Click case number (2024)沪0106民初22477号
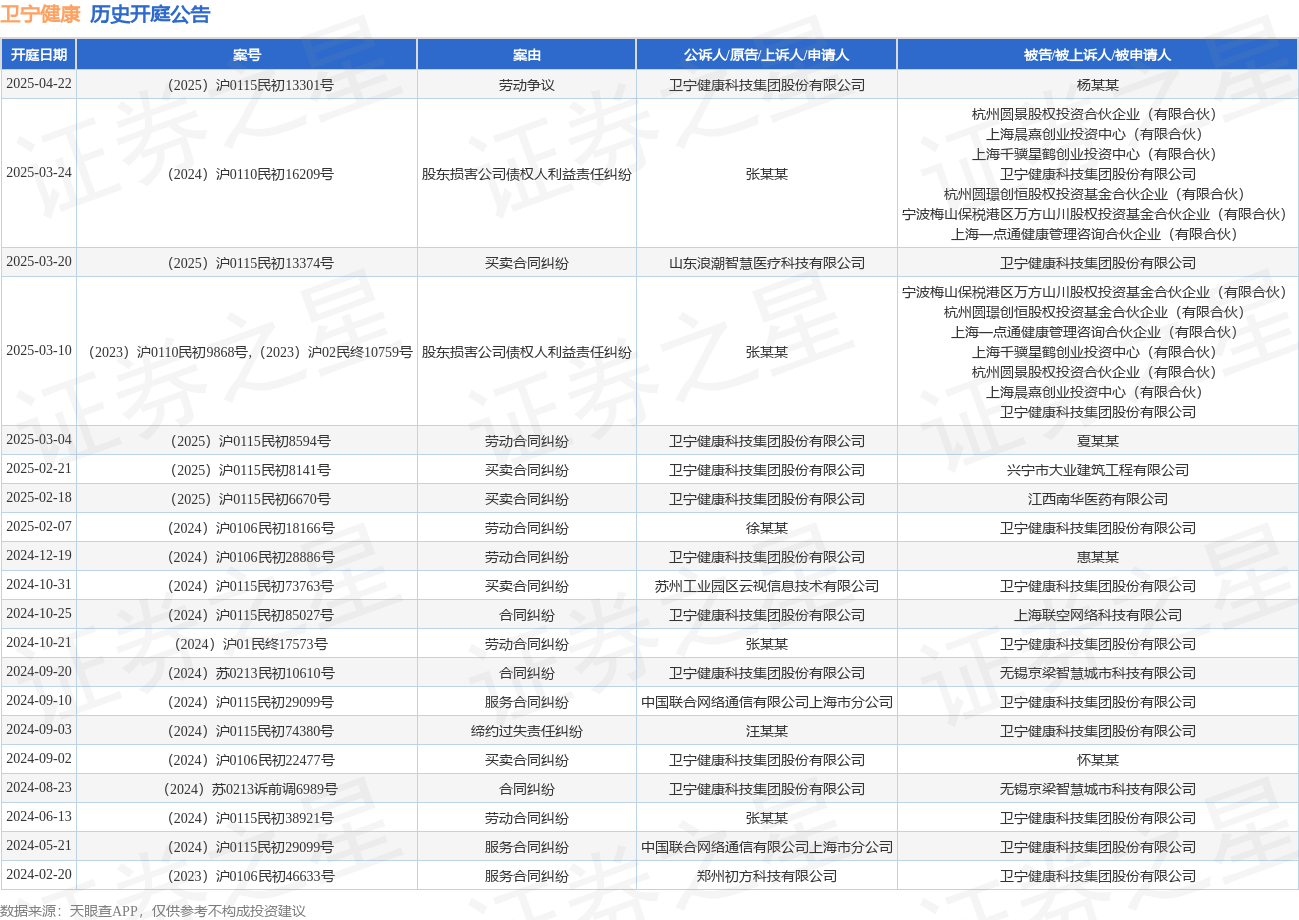 coord(247,760)
